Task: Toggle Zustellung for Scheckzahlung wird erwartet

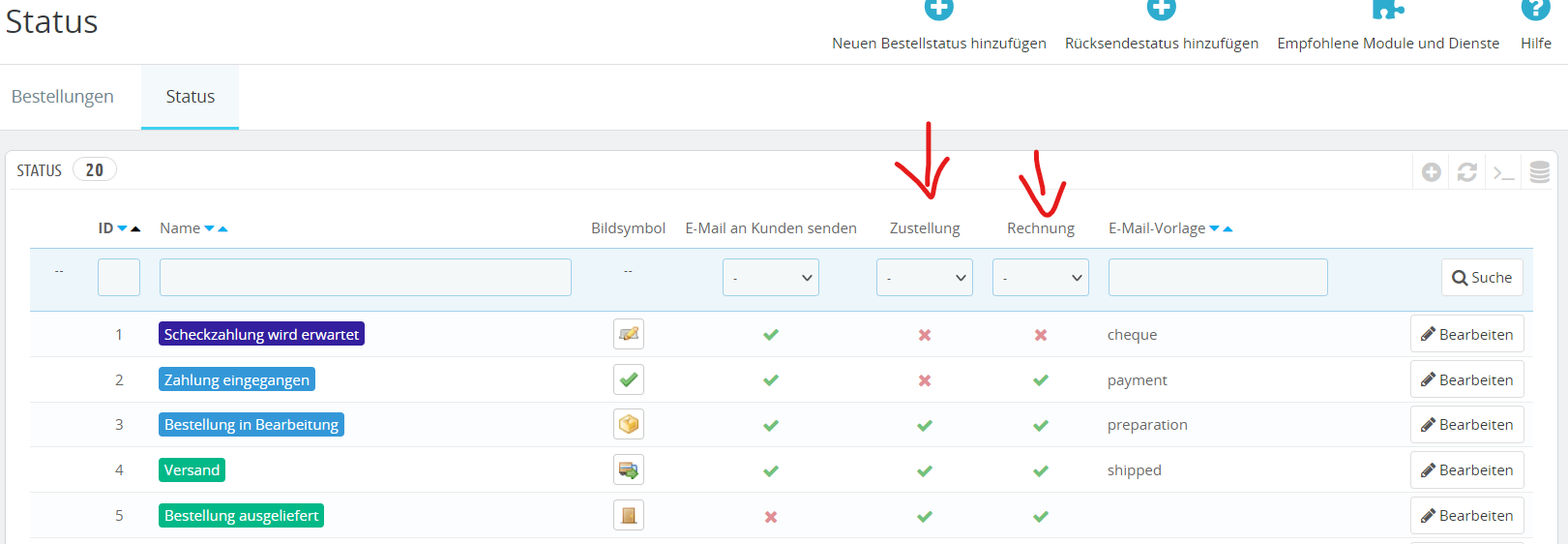Action: 925,335
